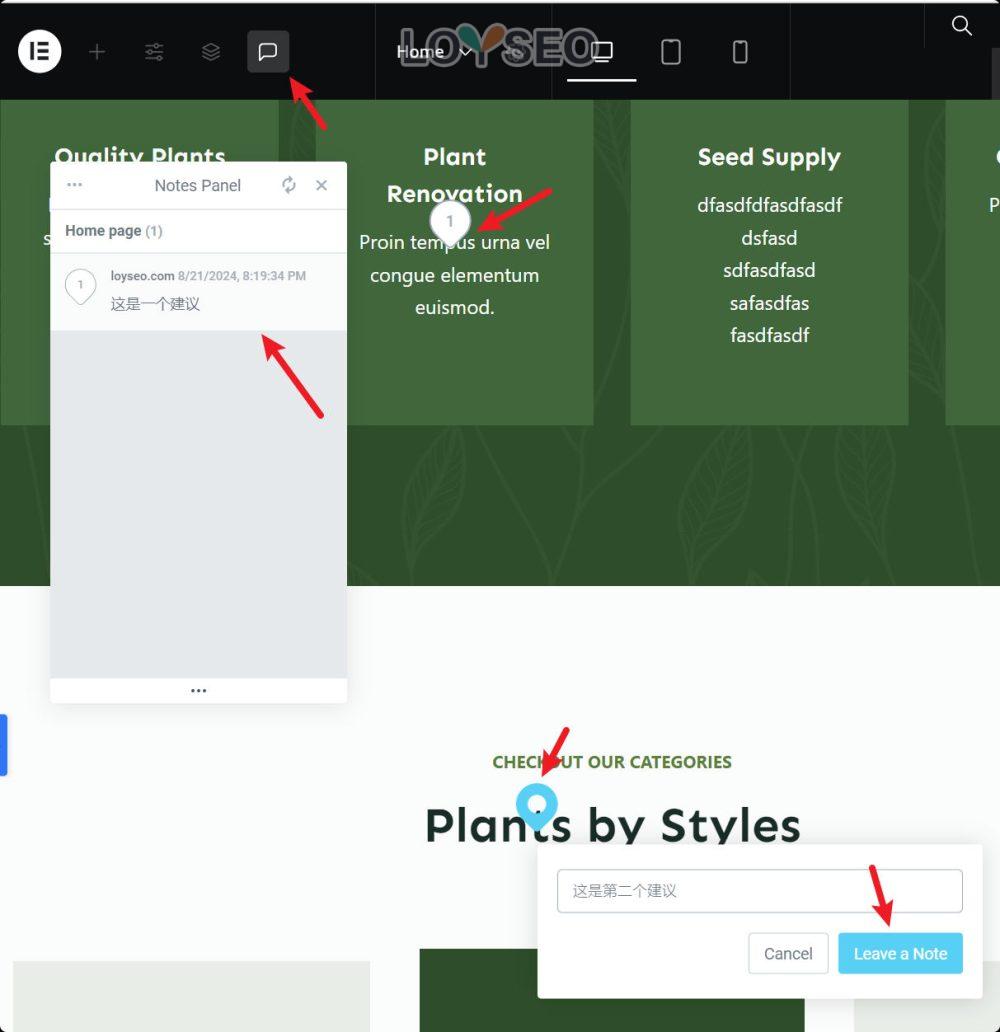Screen dimensions: 1000x1032
Task: Open the Elementor logo menu
Action: (39, 51)
